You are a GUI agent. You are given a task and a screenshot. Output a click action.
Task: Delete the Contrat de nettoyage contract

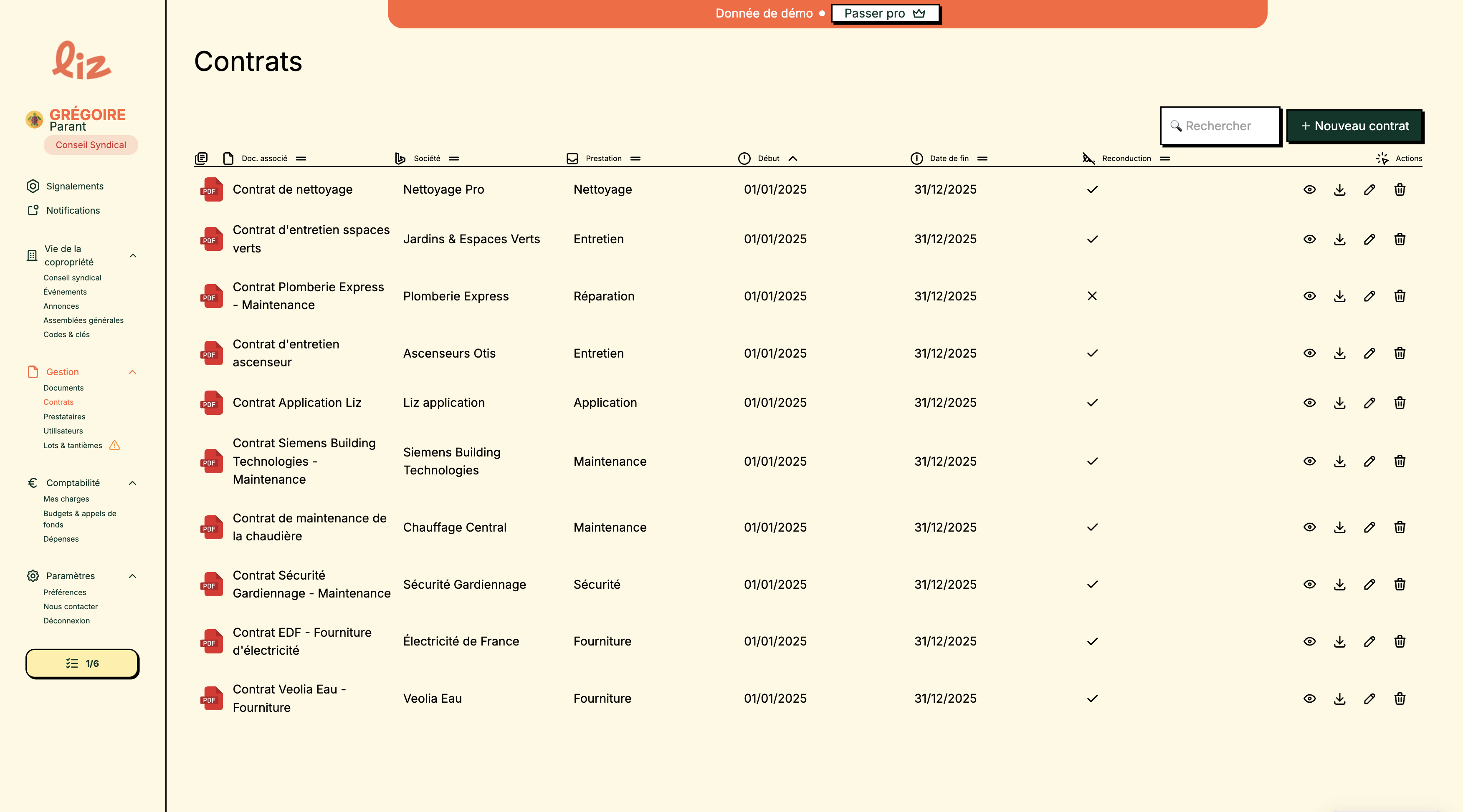1400,189
